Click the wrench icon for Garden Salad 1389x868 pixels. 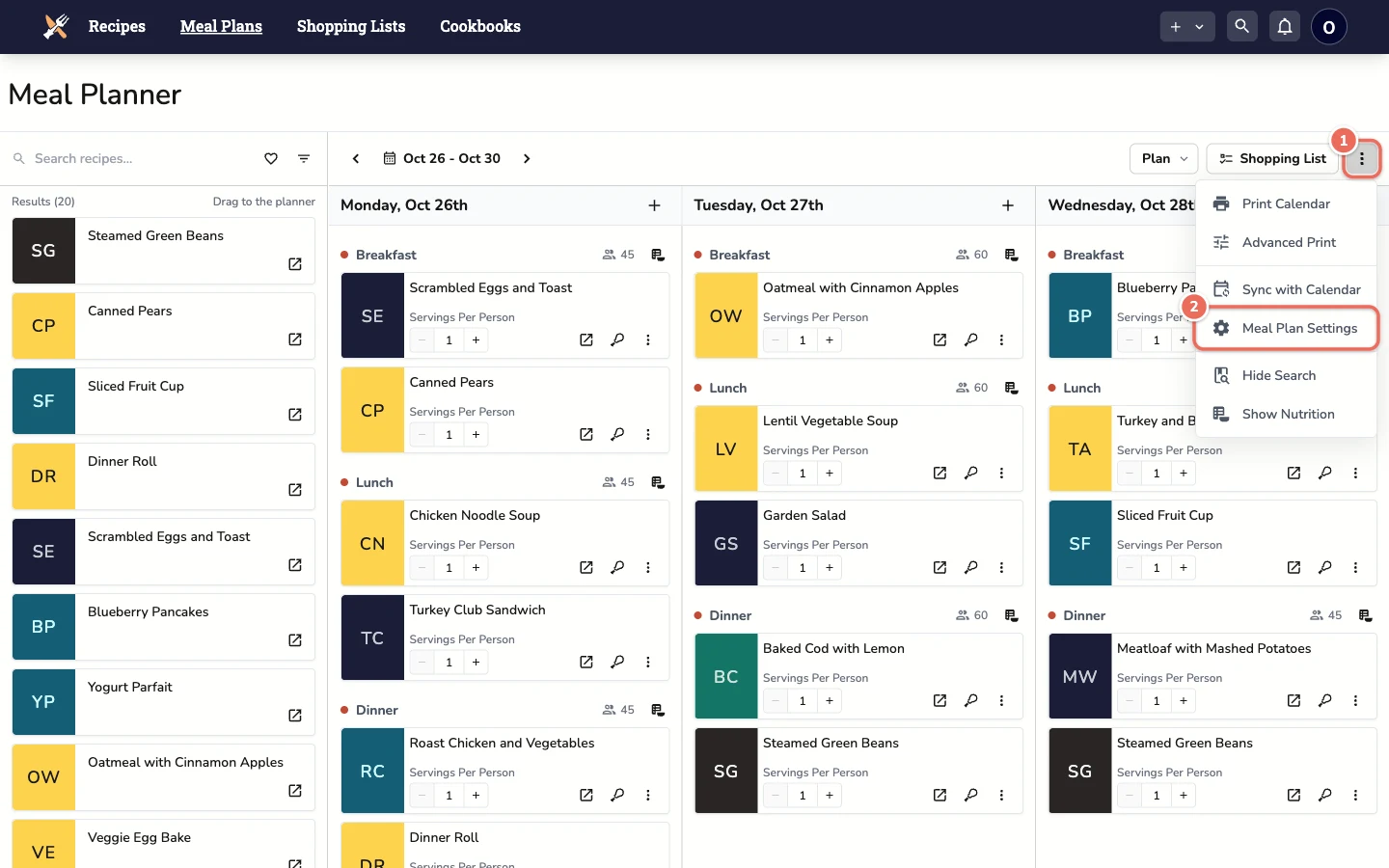pos(971,567)
